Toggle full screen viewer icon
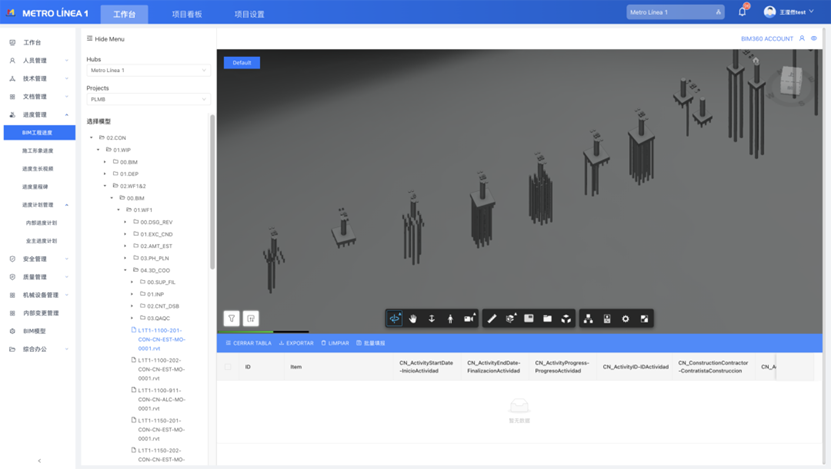The image size is (831, 469). pyautogui.click(x=644, y=318)
